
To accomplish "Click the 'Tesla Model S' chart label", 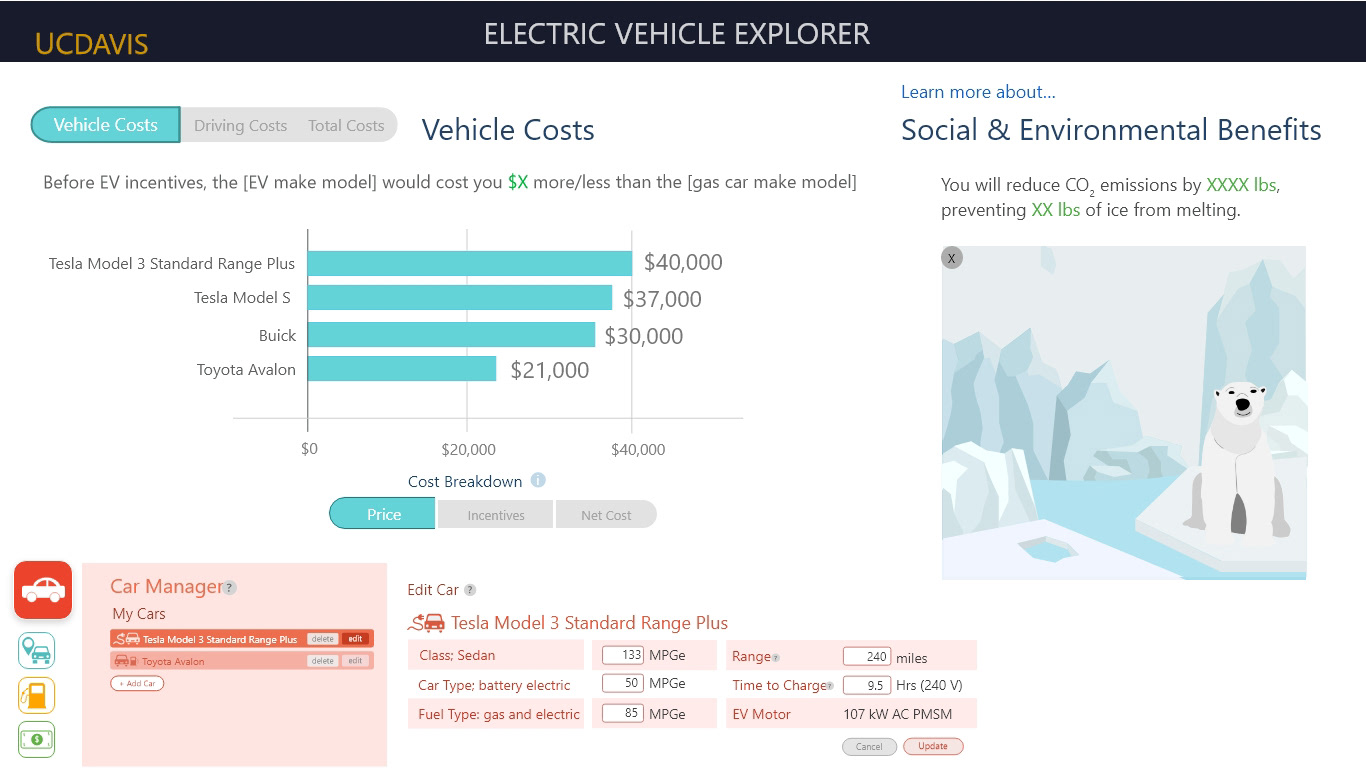I will 242,298.
